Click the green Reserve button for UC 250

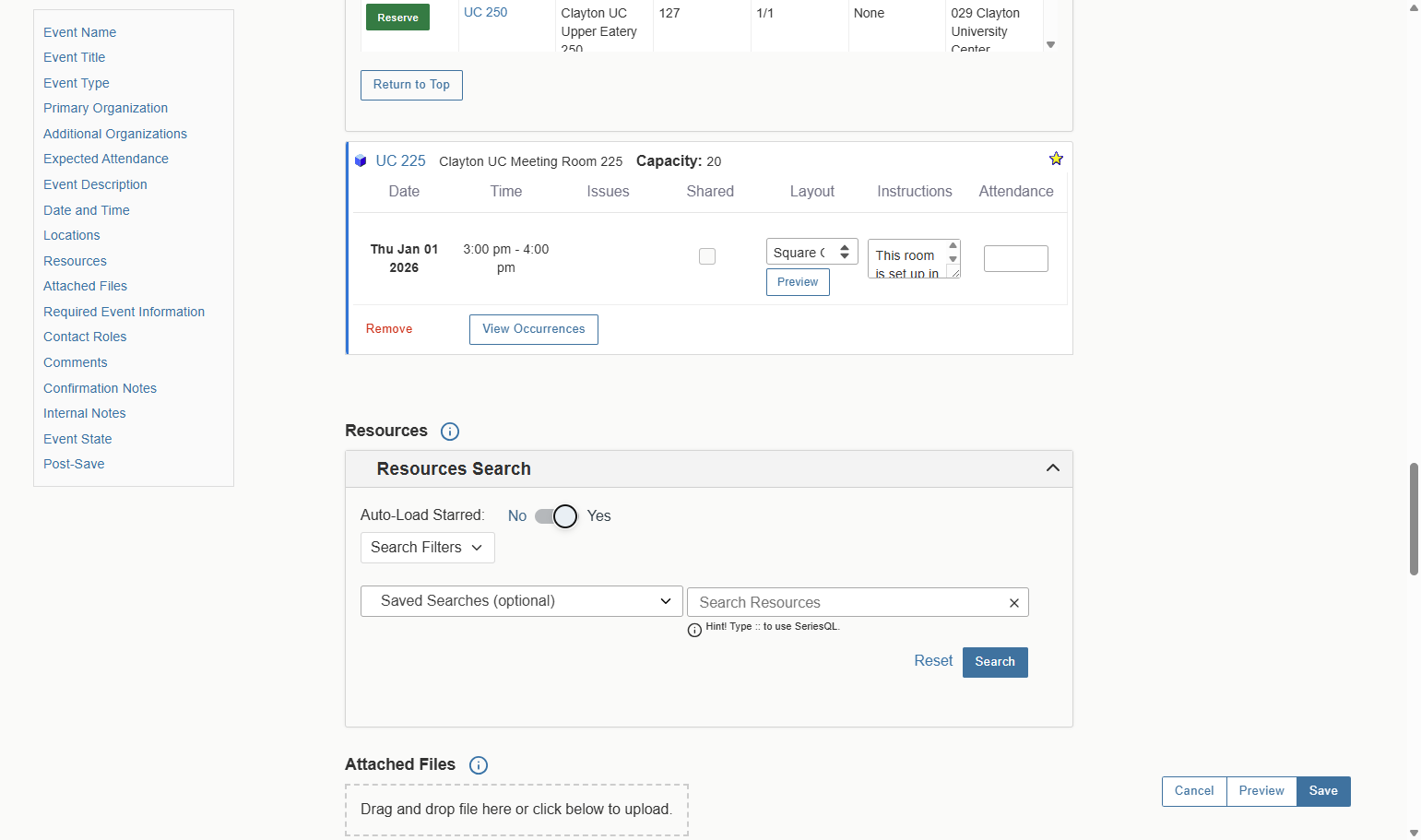[x=397, y=18]
